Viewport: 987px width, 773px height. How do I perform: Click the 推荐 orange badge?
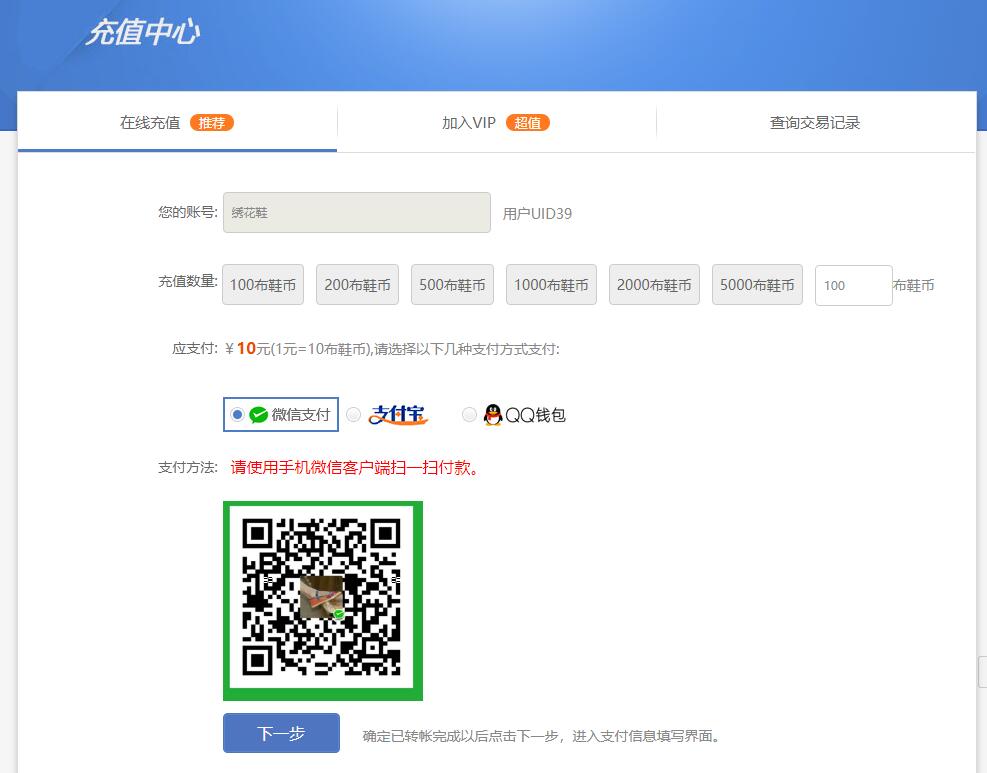(212, 123)
